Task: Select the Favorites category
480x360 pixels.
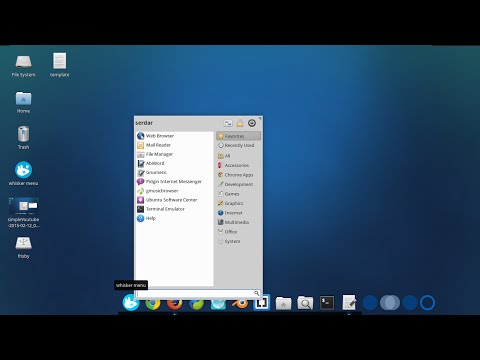Action: tap(238, 136)
